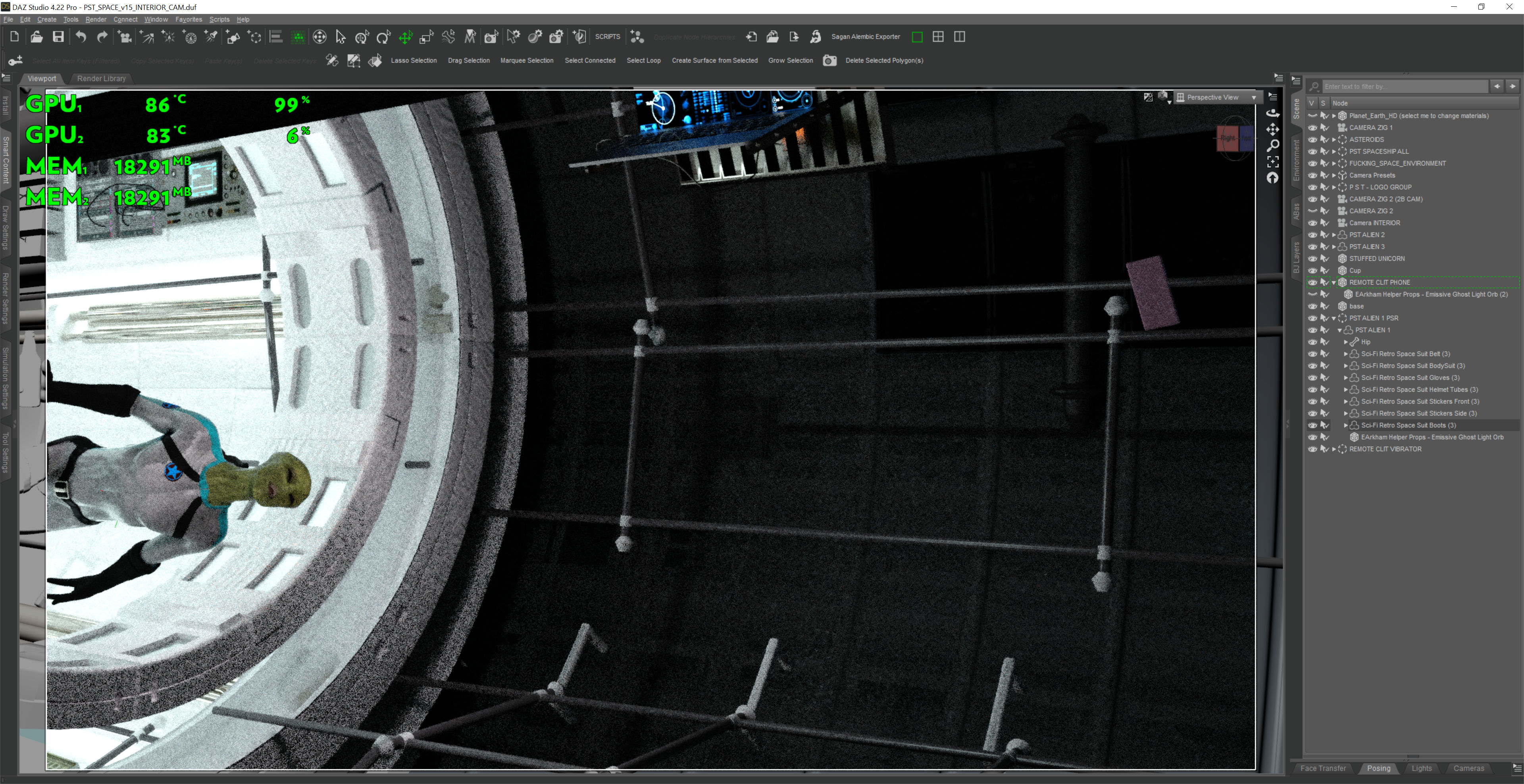Viewport: 1524px width, 784px height.
Task: Choose the Rotate tool icon
Action: (x=383, y=37)
